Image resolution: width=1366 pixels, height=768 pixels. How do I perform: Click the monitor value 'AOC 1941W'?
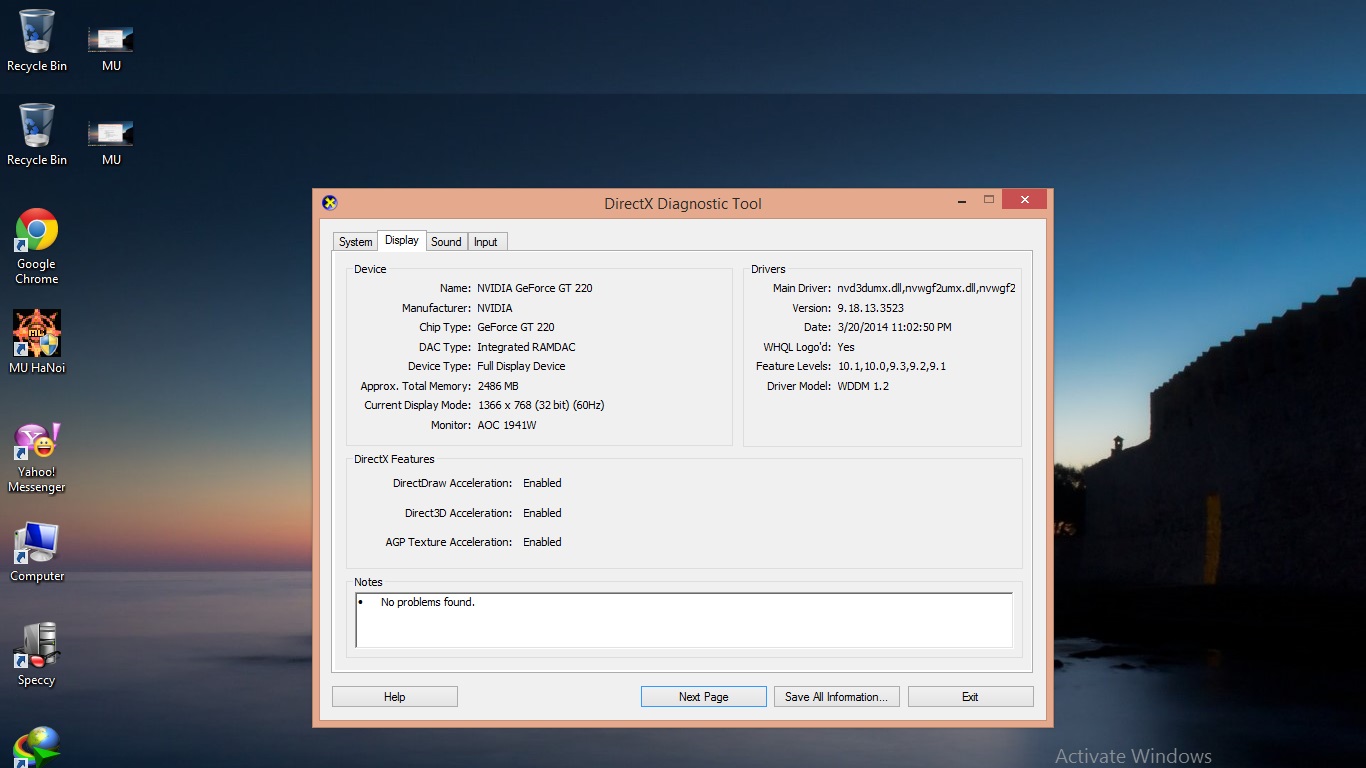pyautogui.click(x=507, y=425)
